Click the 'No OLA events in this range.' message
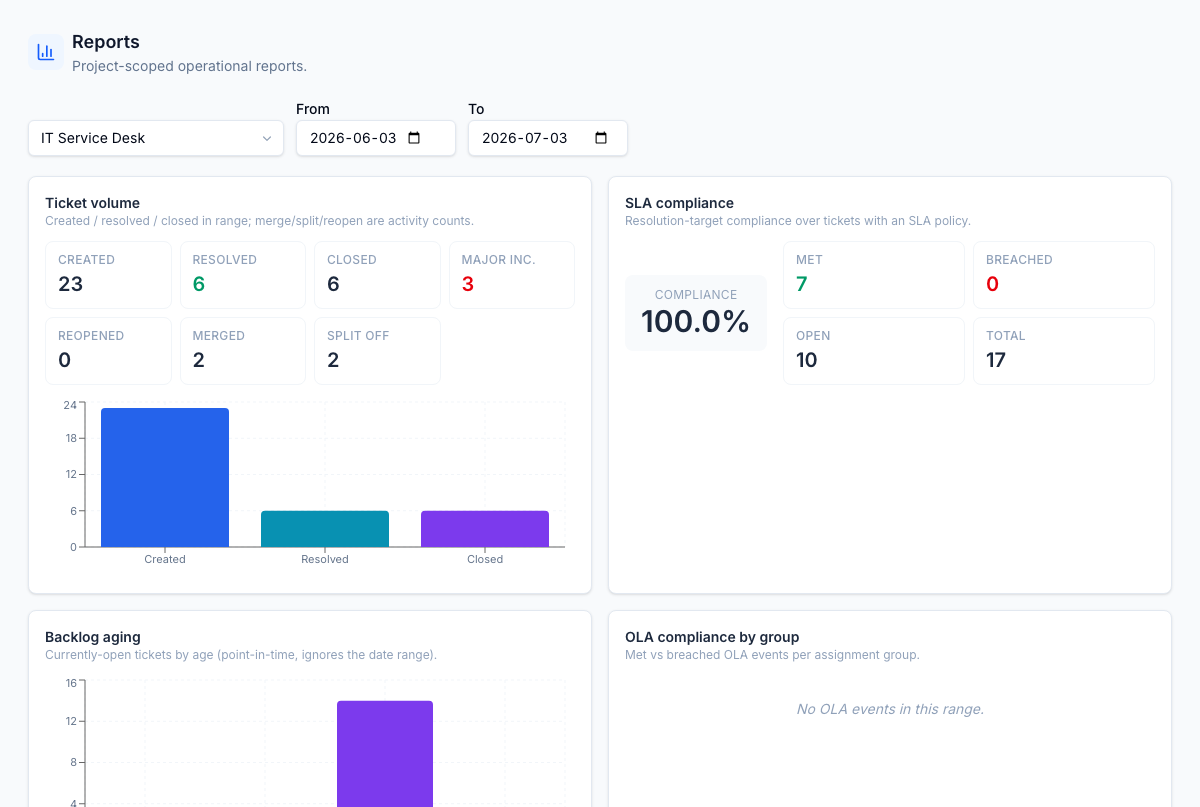Screen dimensions: 1200x807 [890, 709]
